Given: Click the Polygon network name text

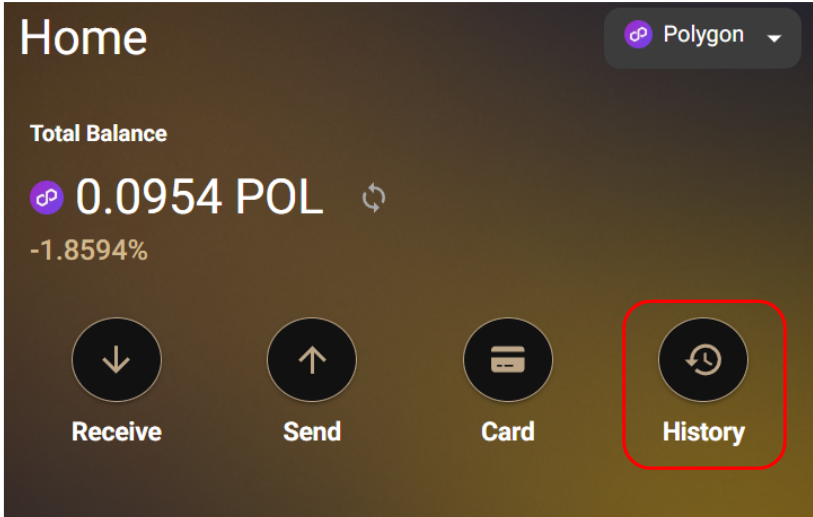Looking at the screenshot, I should (x=704, y=35).
